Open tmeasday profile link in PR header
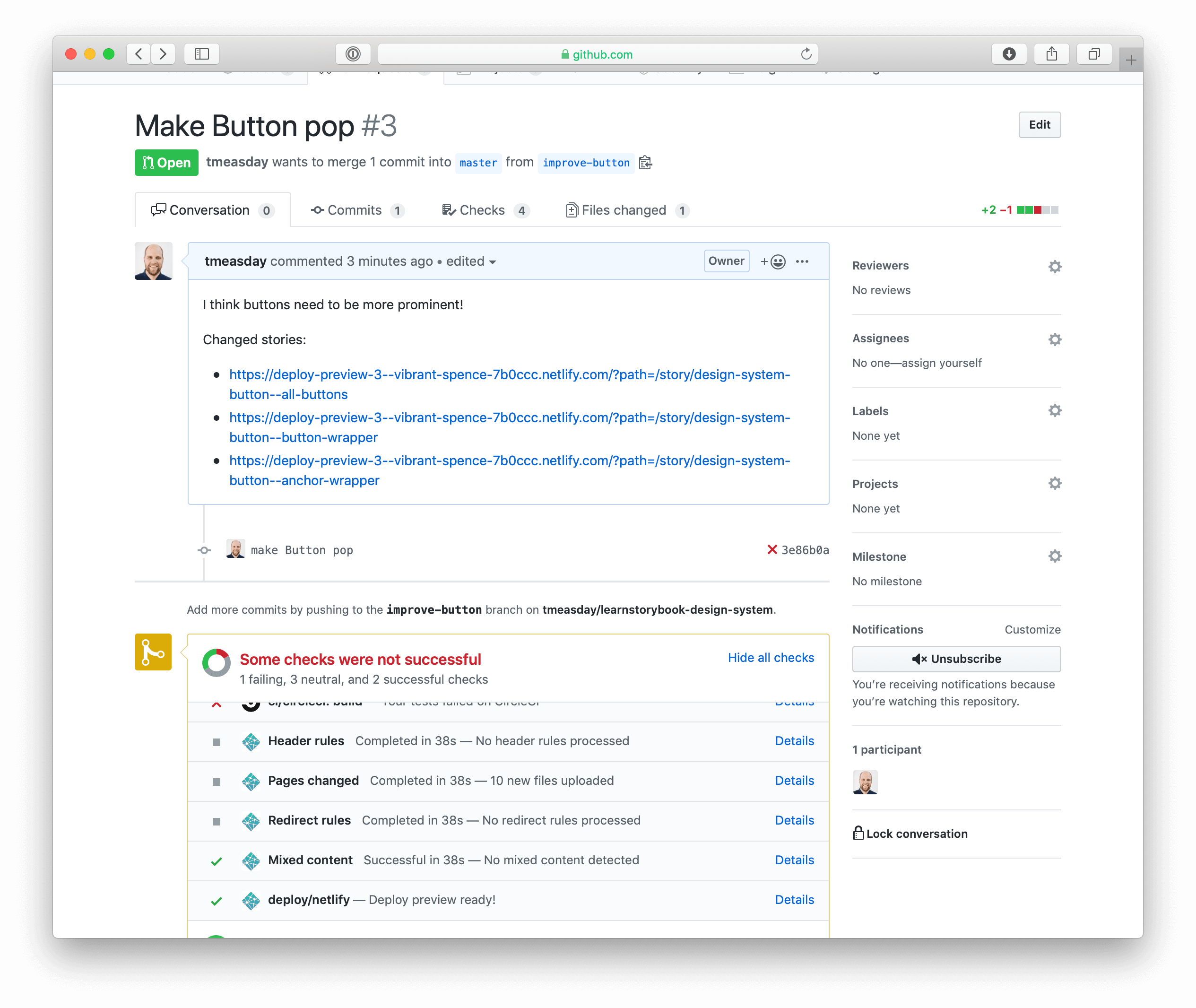This screenshot has height=1008, width=1196. (x=237, y=162)
